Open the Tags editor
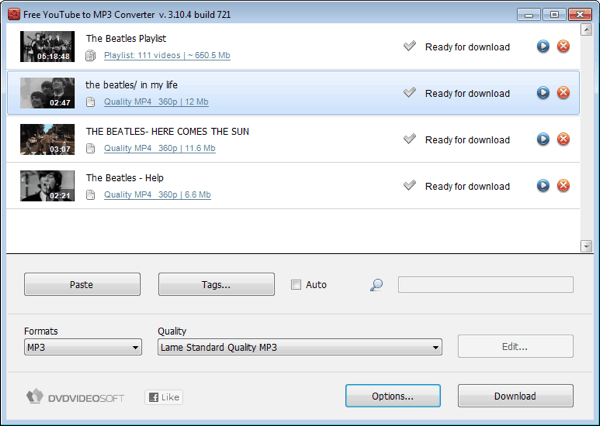This screenshot has width=600, height=426. (216, 285)
